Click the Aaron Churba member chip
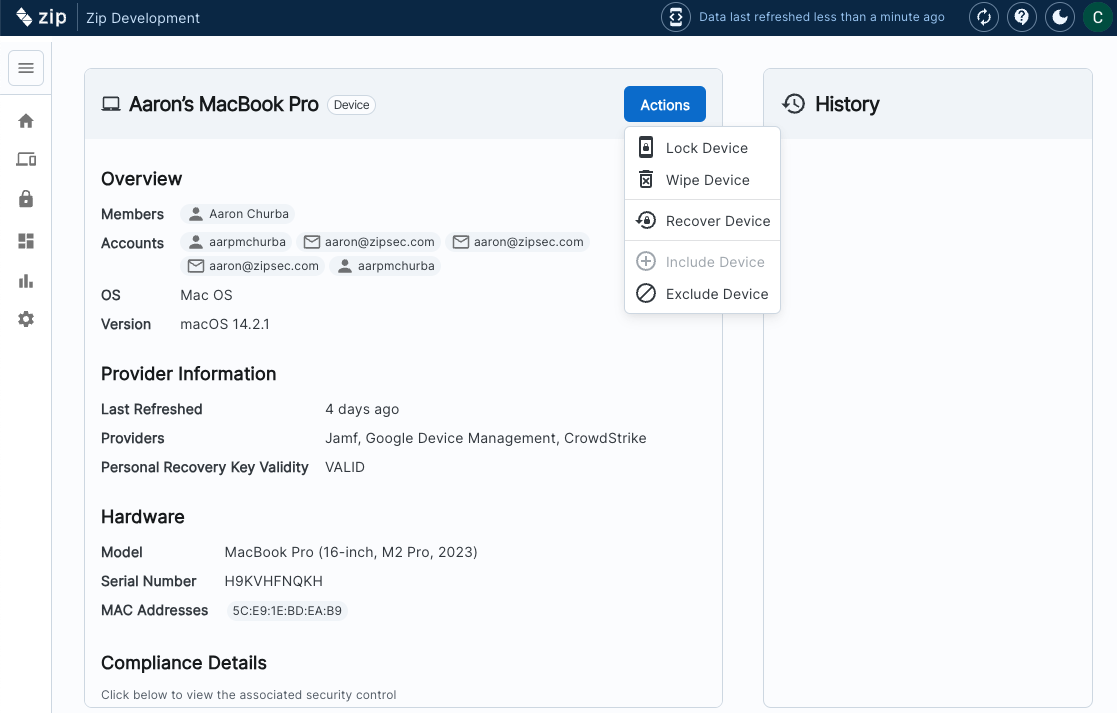The image size is (1117, 713). [x=238, y=214]
